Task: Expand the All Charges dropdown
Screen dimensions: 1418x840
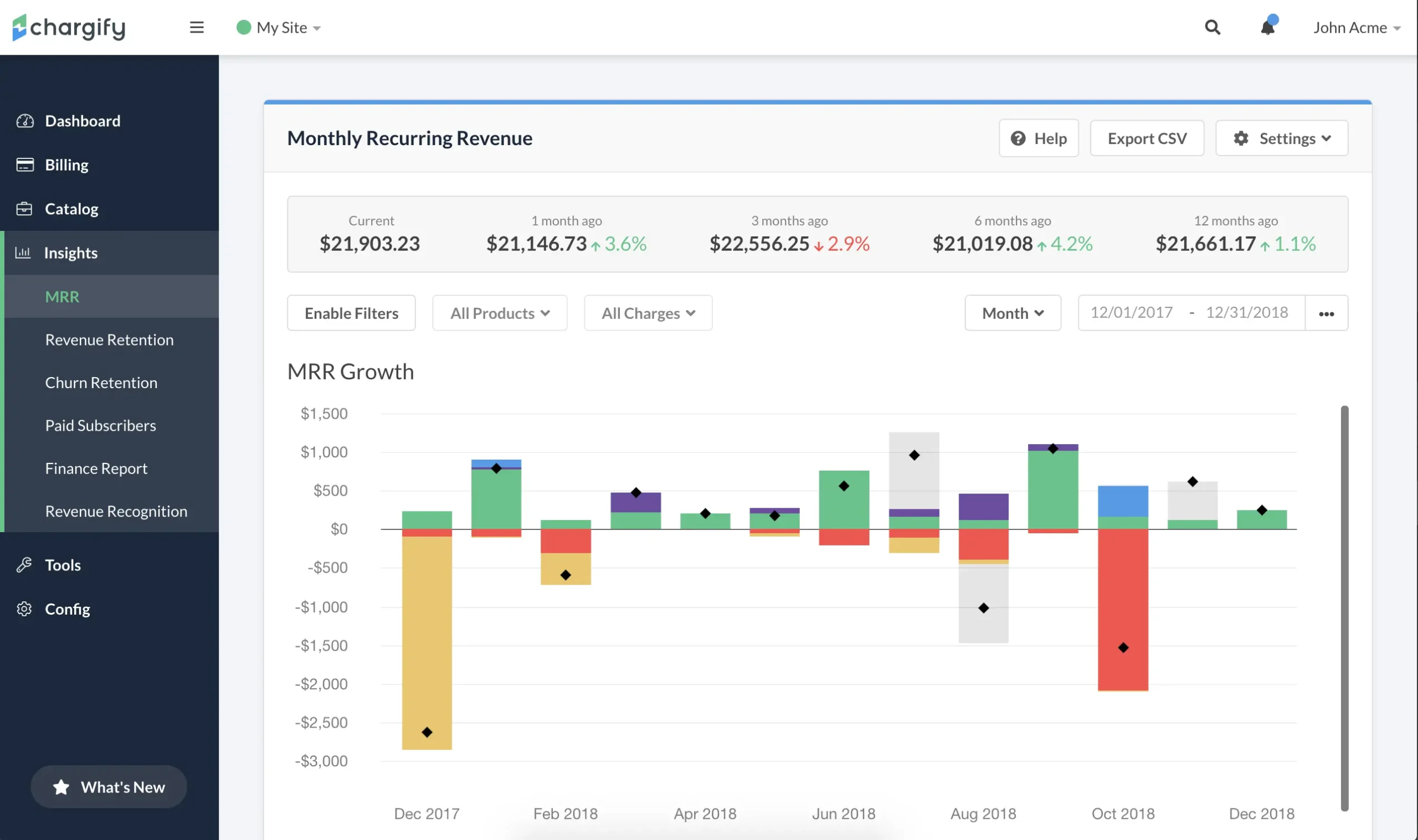Action: tap(648, 313)
